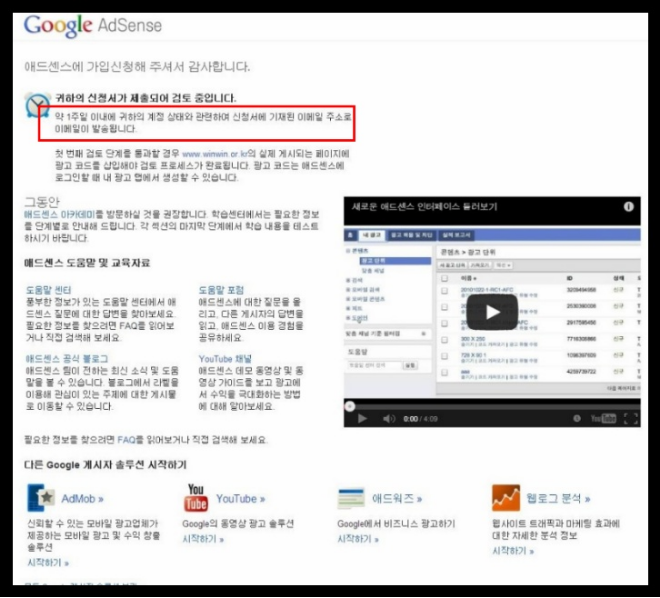Click the small play button in the video controls

pos(362,419)
